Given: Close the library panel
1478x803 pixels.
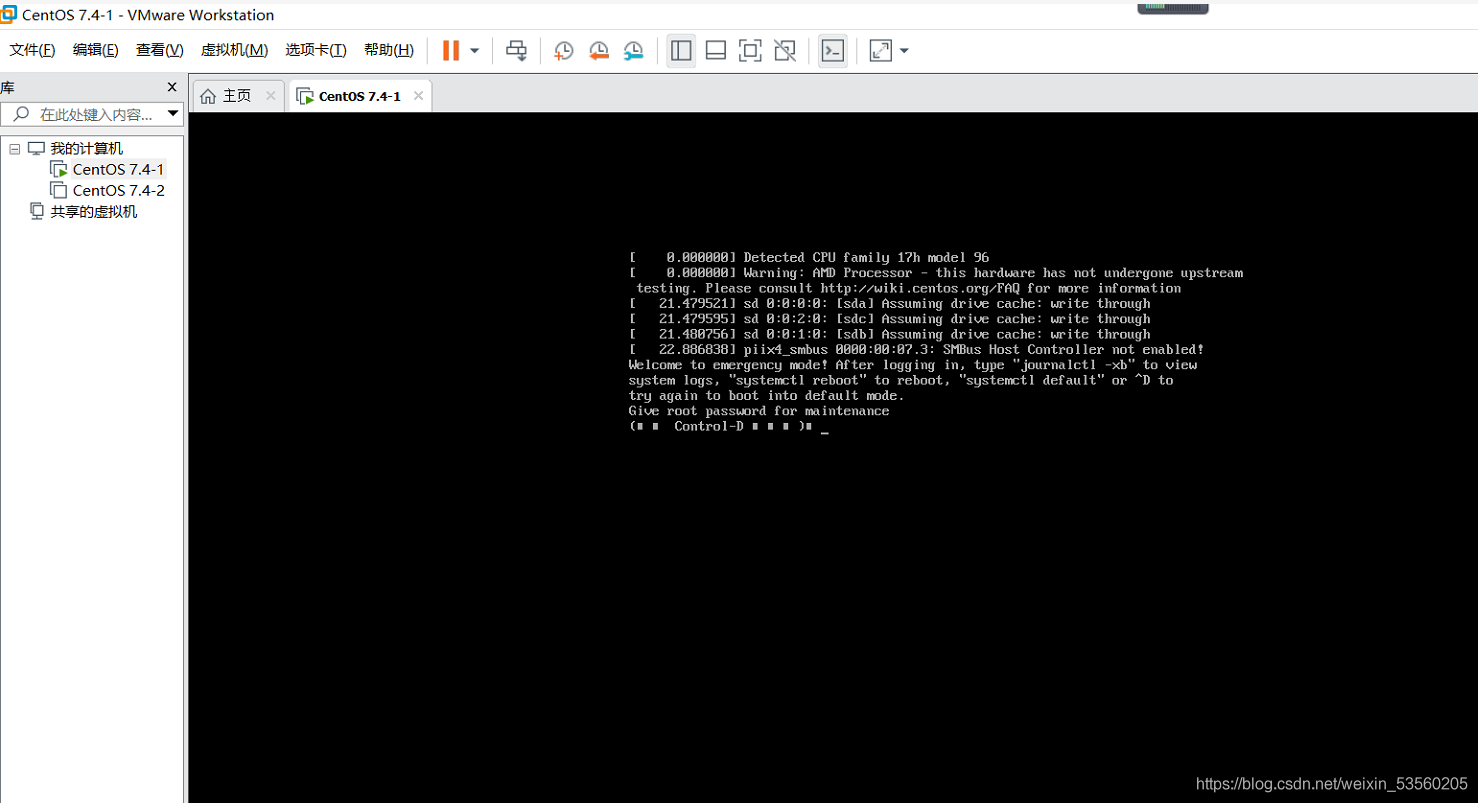Looking at the screenshot, I should click(x=172, y=87).
